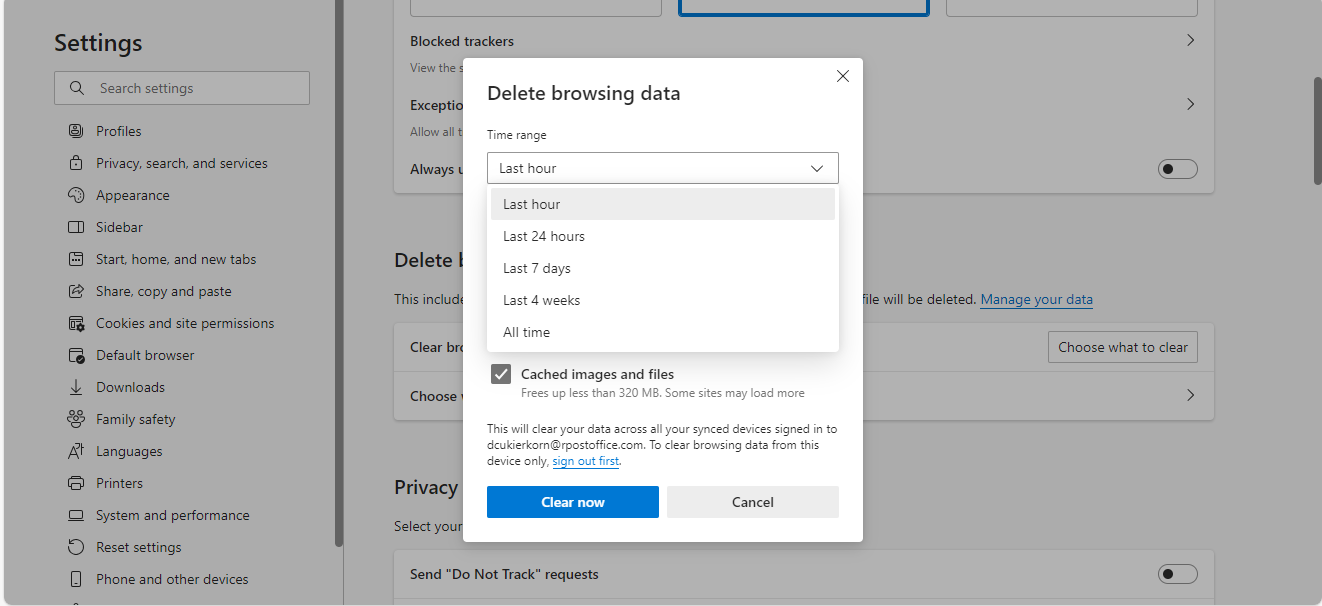Click the Privacy, search, and services lock icon
1322x606 pixels.
pyautogui.click(x=76, y=163)
